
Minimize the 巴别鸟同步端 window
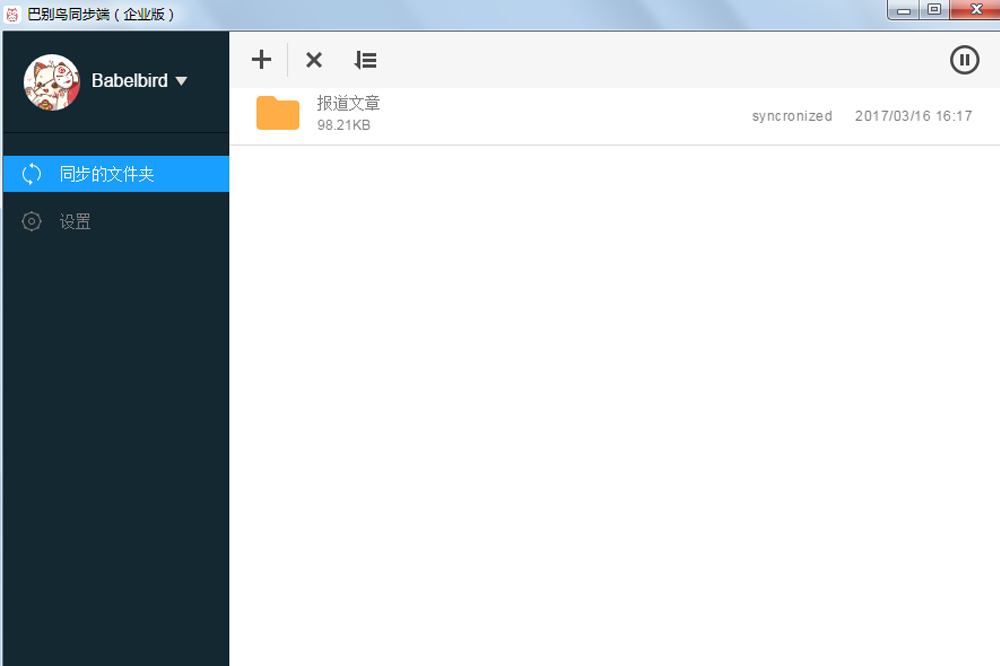pos(904,10)
